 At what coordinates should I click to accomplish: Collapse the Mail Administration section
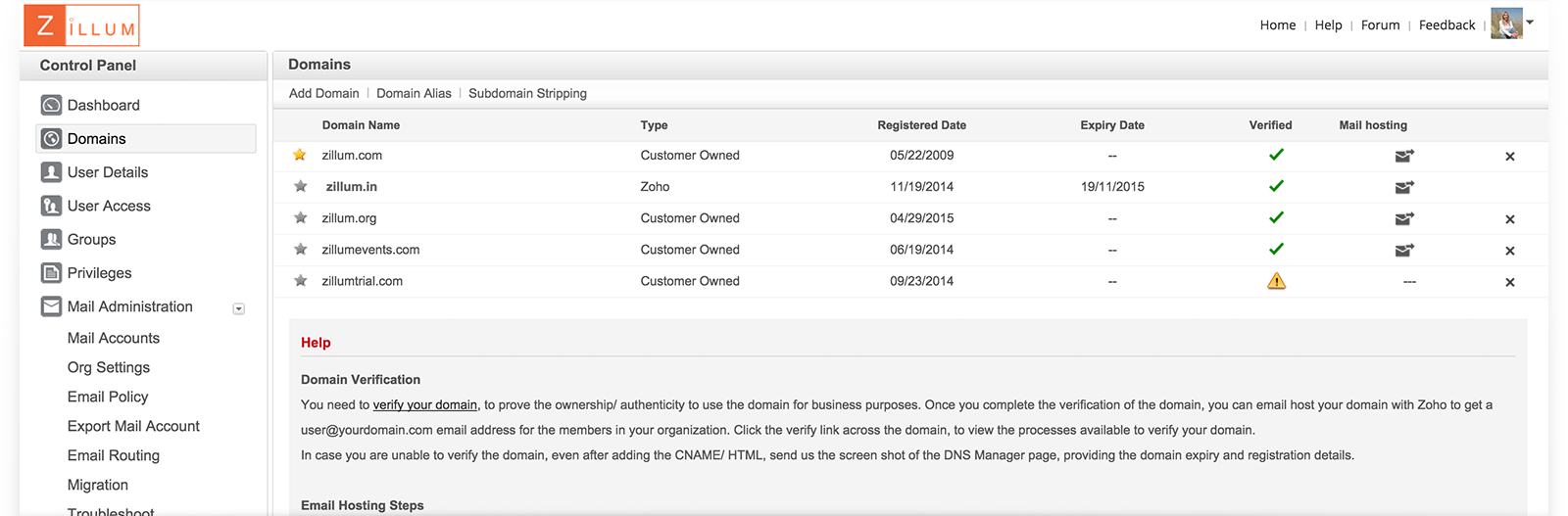click(x=238, y=308)
